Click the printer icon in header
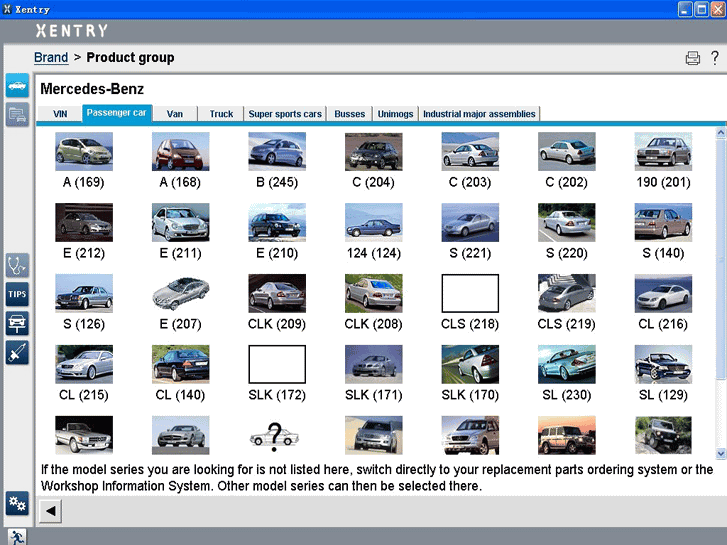 coord(692,58)
